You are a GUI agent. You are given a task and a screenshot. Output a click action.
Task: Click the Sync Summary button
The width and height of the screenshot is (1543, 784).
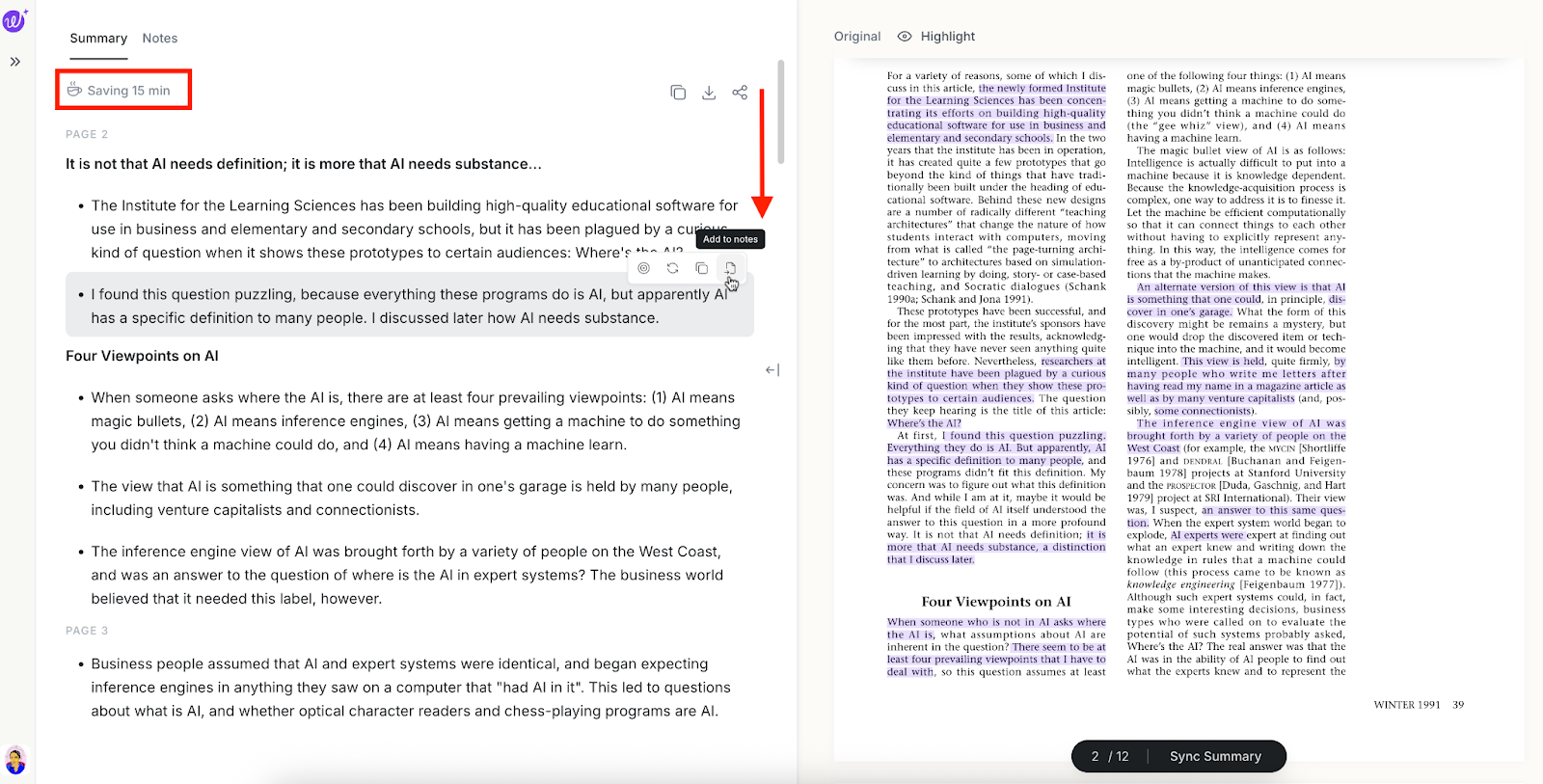pos(1215,757)
